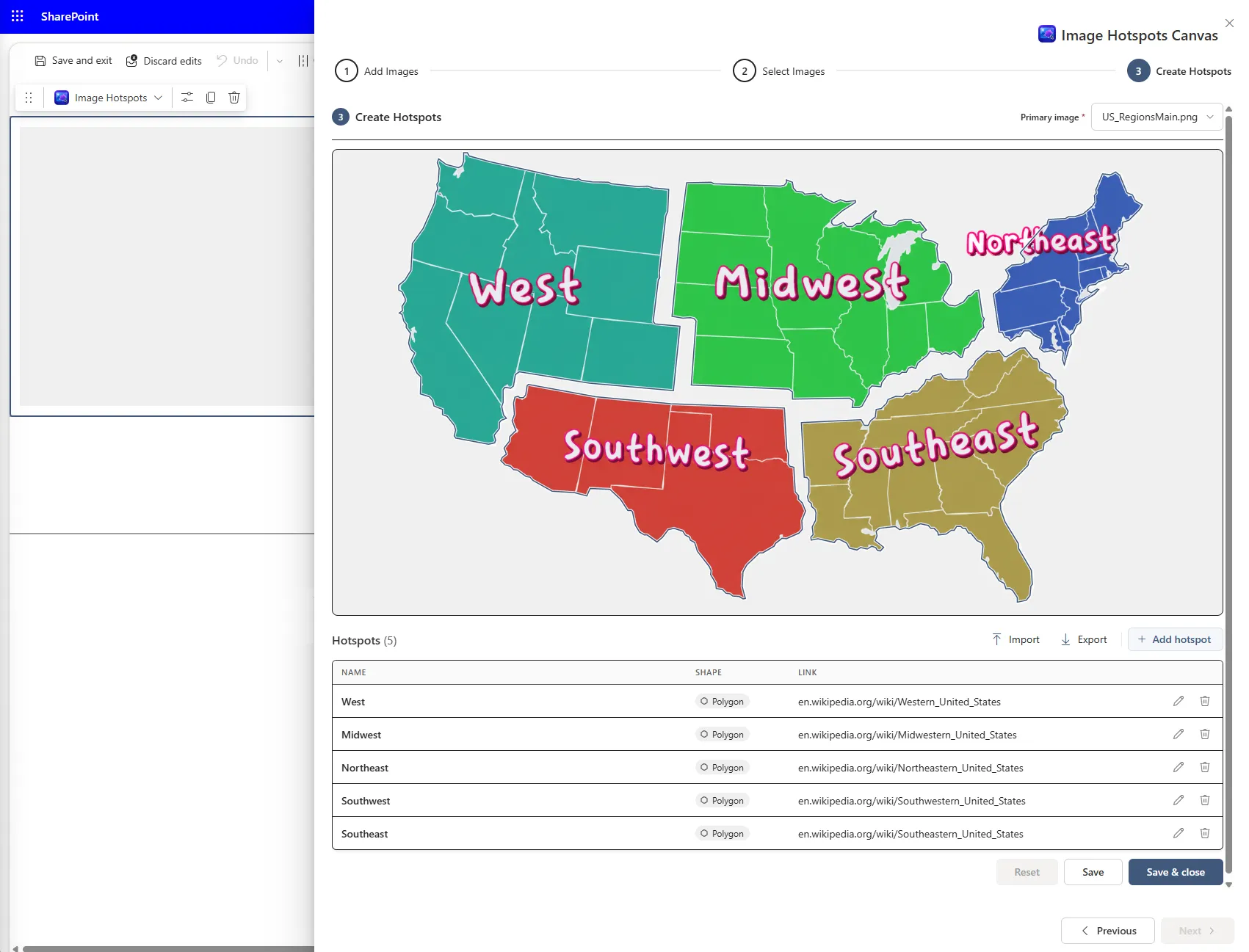This screenshot has height=952, width=1249.
Task: Edit the West hotspot with pencil icon
Action: (1179, 701)
